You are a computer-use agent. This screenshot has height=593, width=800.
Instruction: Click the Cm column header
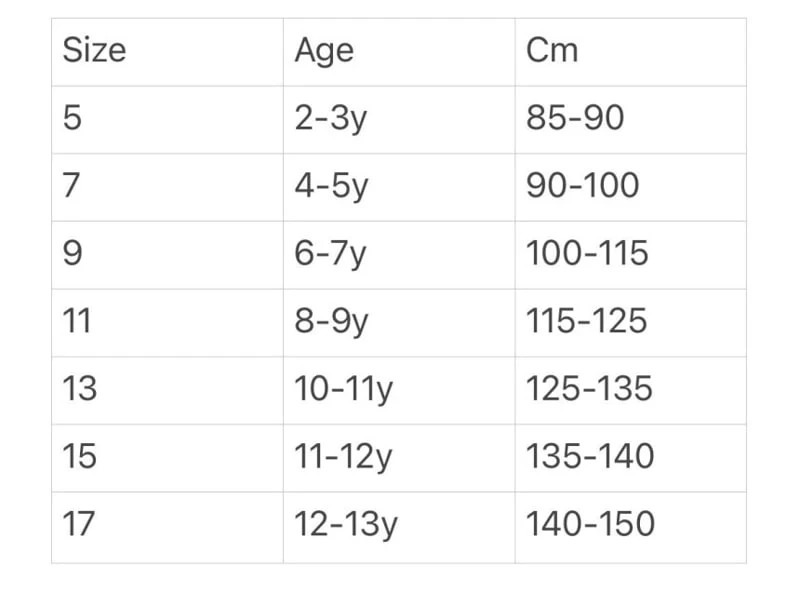(552, 51)
